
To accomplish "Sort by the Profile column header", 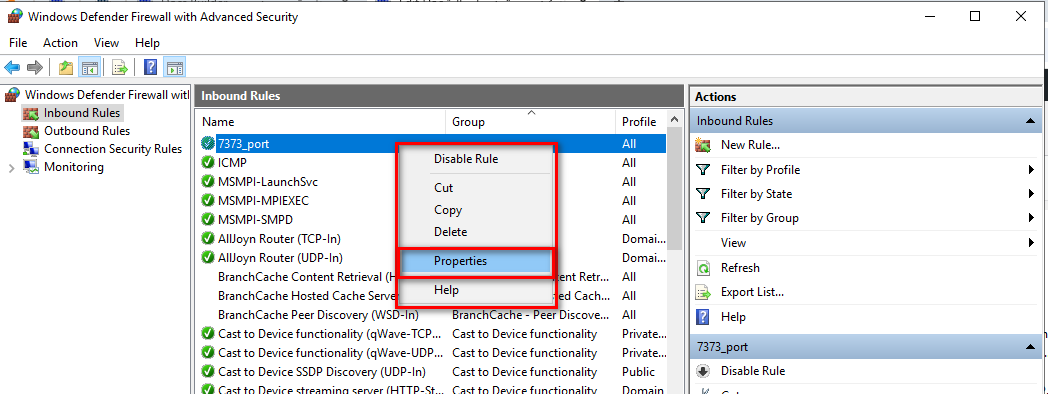I will point(640,122).
